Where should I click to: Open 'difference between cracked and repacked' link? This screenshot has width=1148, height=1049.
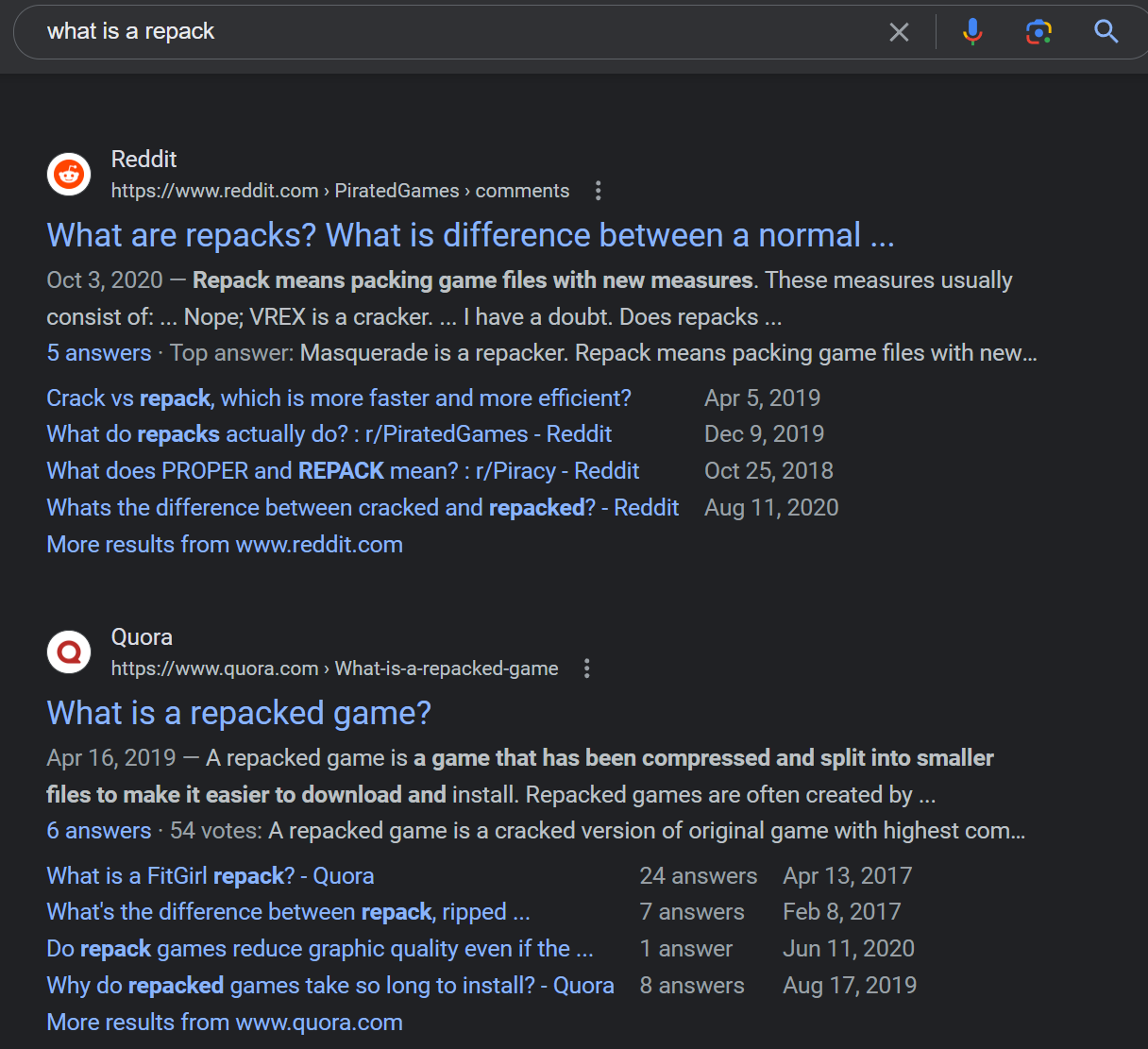[x=363, y=508]
